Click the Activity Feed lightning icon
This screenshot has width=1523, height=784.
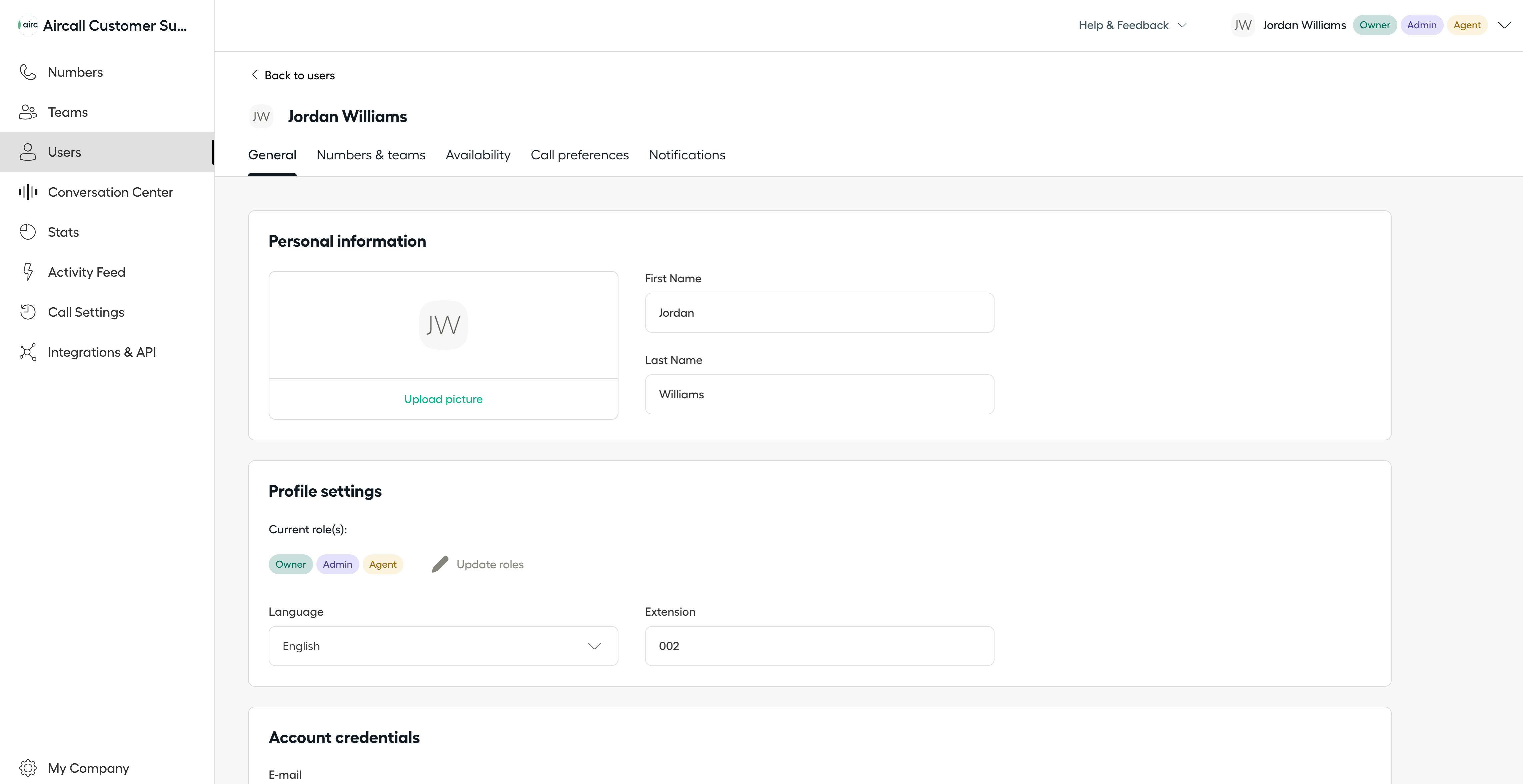pos(28,272)
